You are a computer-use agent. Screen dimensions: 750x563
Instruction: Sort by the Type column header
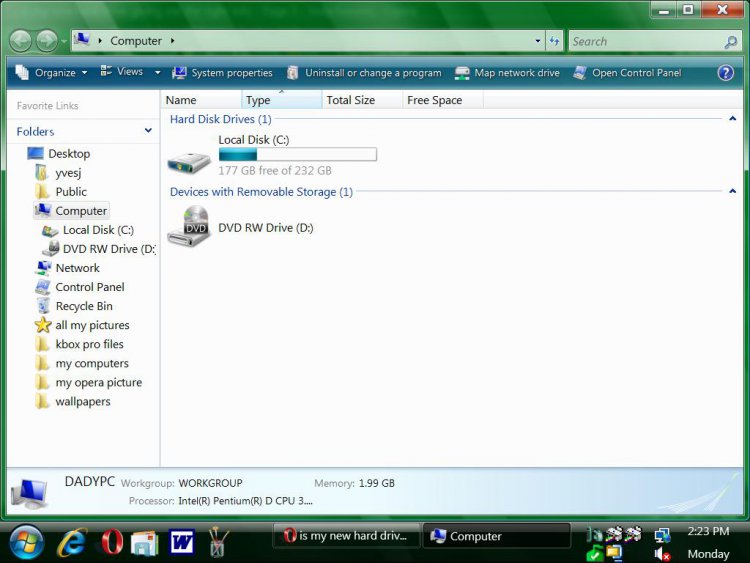click(x=282, y=100)
